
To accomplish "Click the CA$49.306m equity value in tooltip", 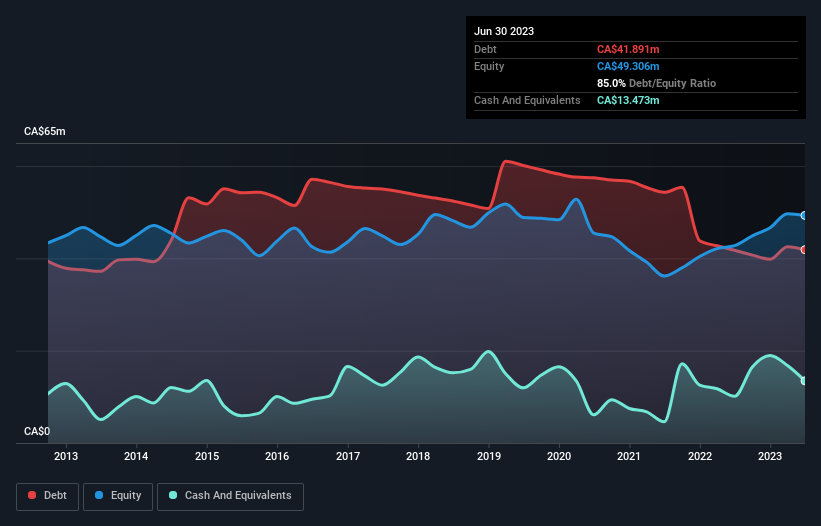I will [628, 66].
